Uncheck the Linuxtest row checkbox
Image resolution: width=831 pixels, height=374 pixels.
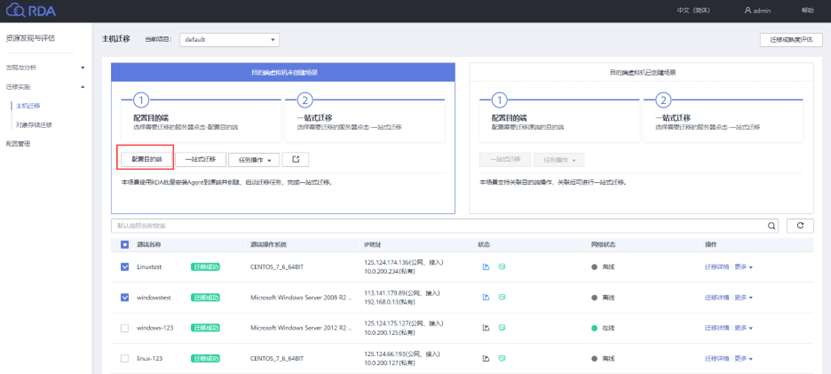tap(125, 267)
